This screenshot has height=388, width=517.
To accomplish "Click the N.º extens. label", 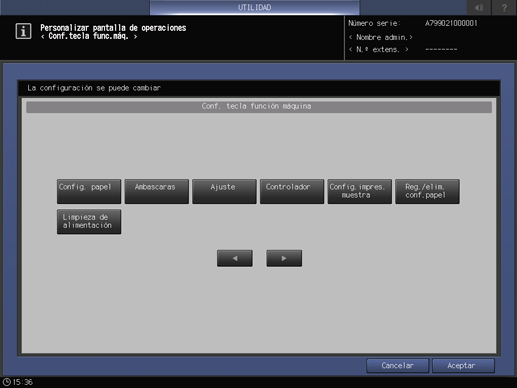I will click(379, 50).
